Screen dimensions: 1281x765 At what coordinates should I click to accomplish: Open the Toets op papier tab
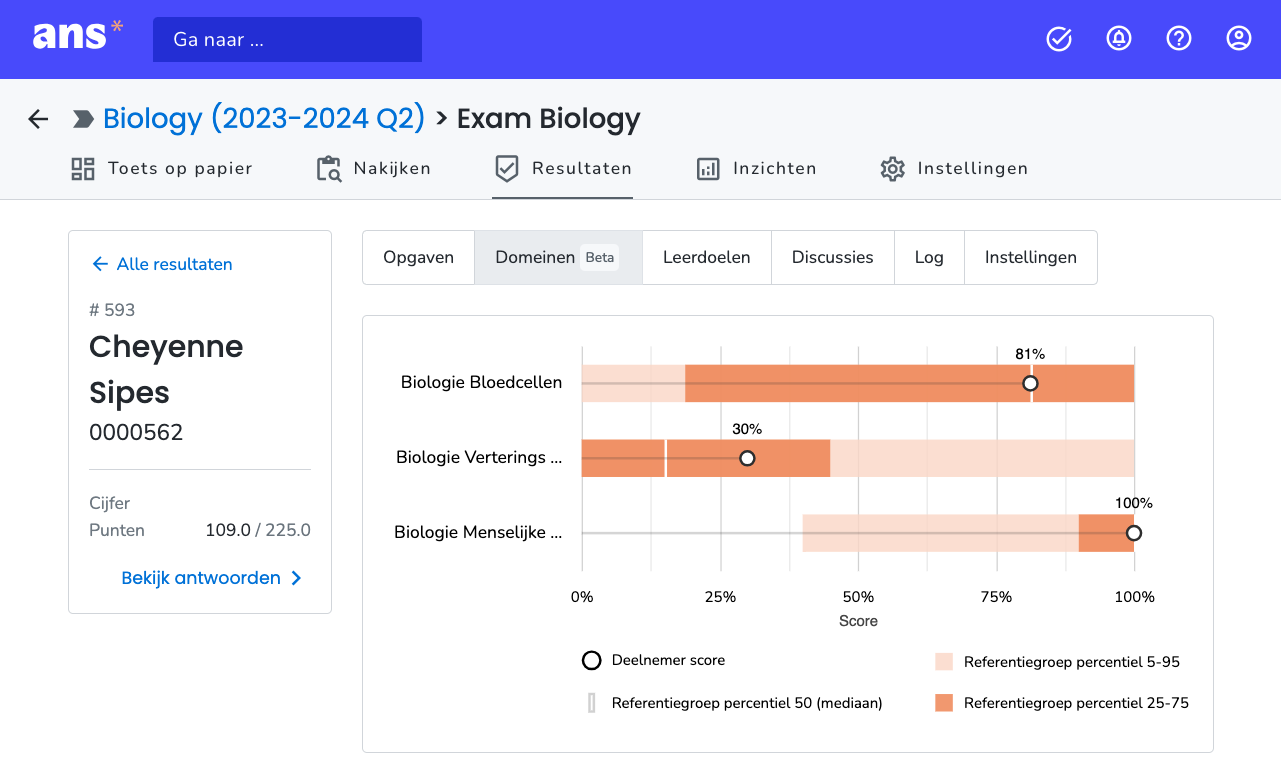coord(162,169)
